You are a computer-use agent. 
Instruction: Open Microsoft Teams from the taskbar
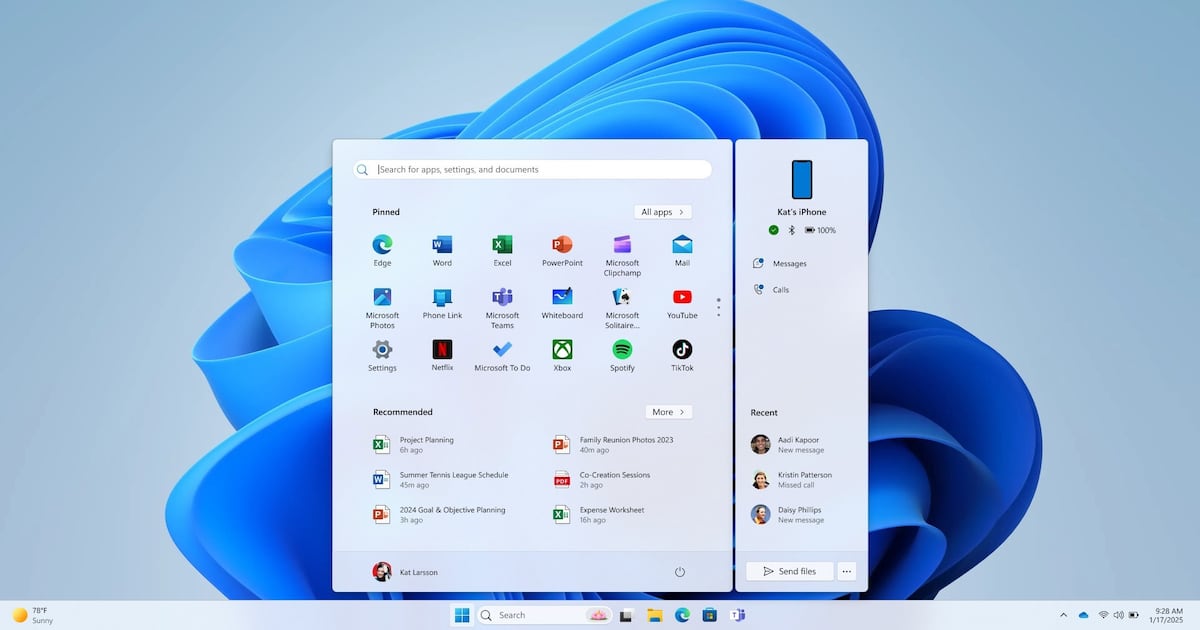tap(738, 615)
